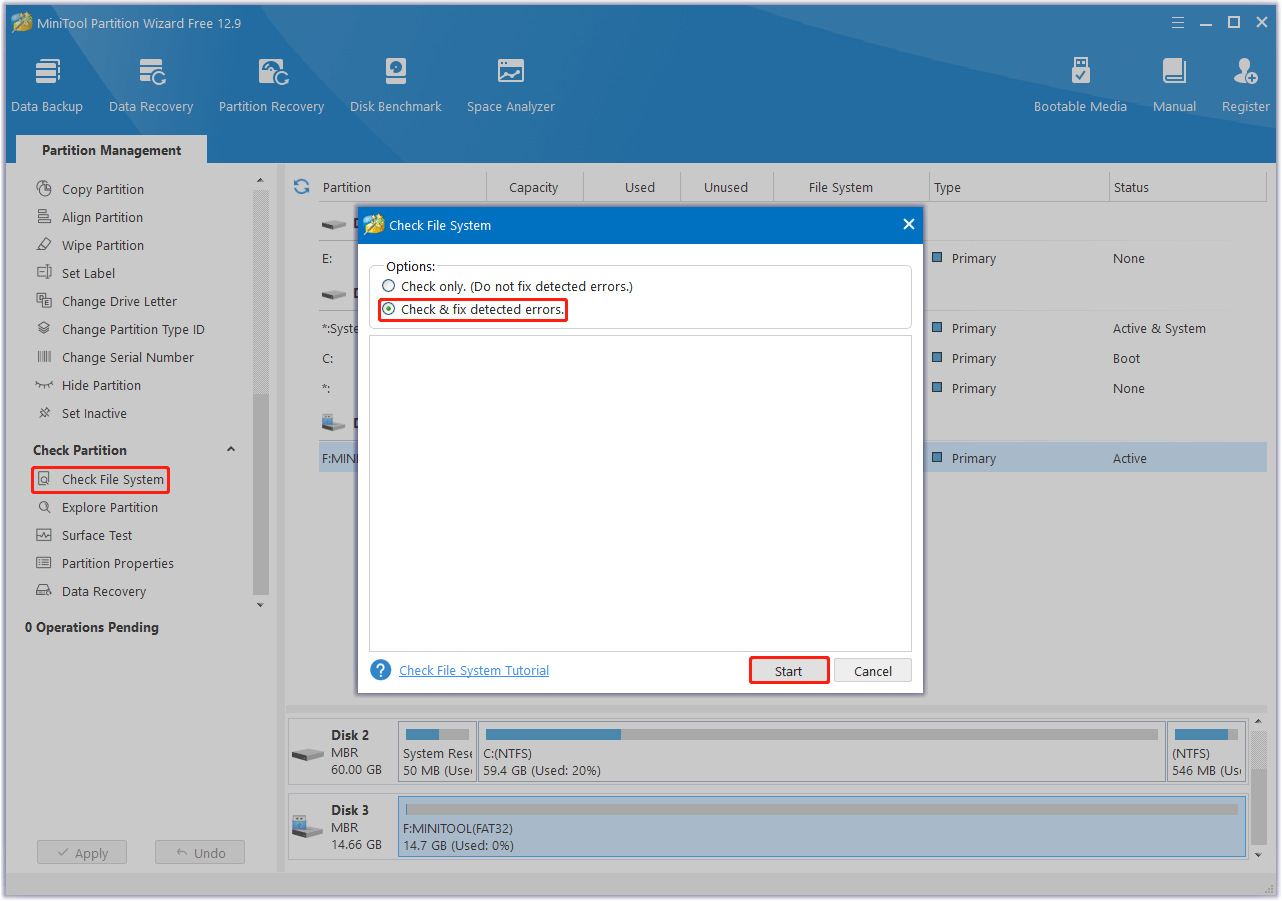Select the F:MINITOOL partition on Disk 3
Viewport: 1282px width, 901px height.
click(x=820, y=827)
